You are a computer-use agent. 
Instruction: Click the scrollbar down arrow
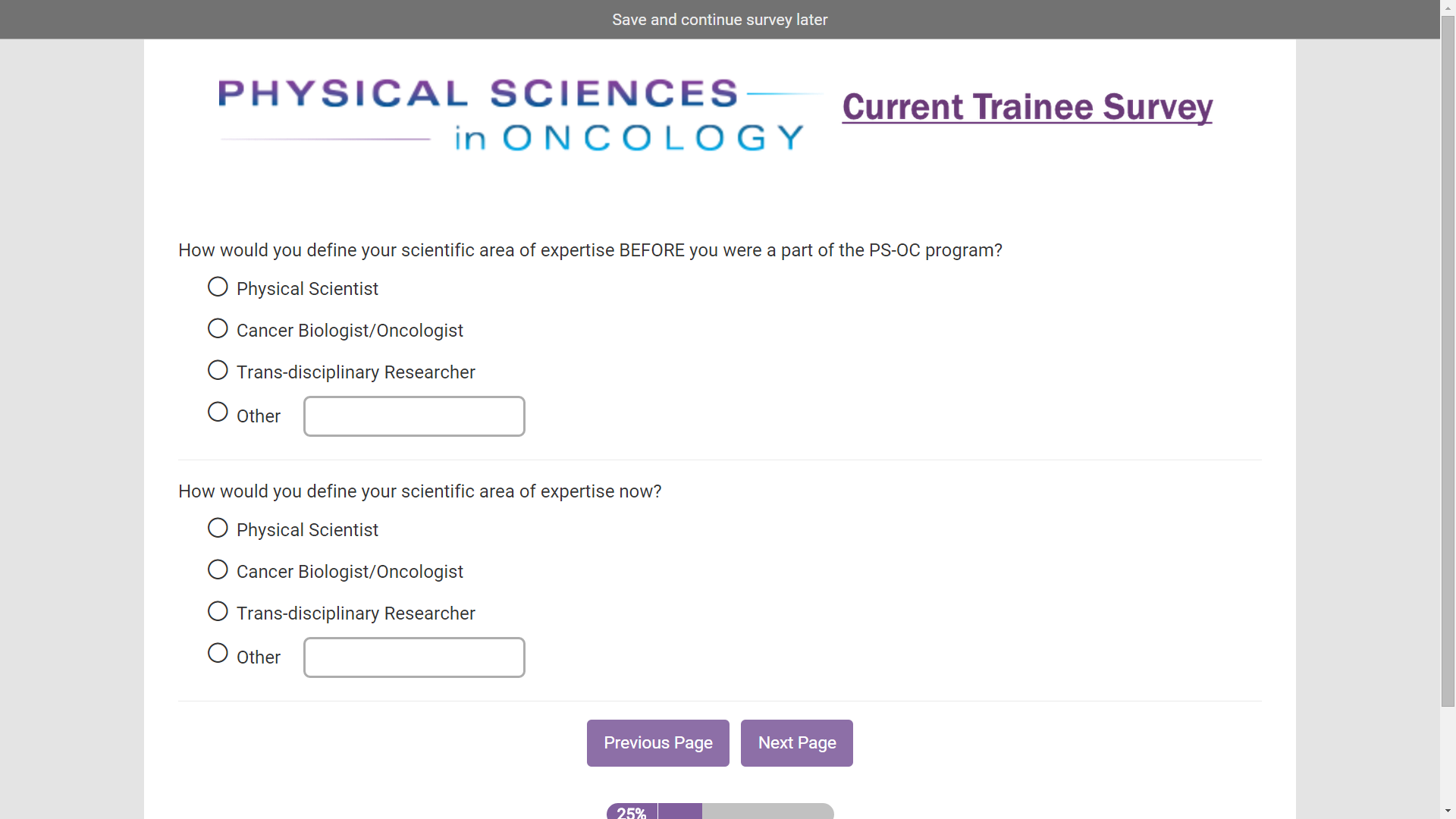(x=1448, y=811)
